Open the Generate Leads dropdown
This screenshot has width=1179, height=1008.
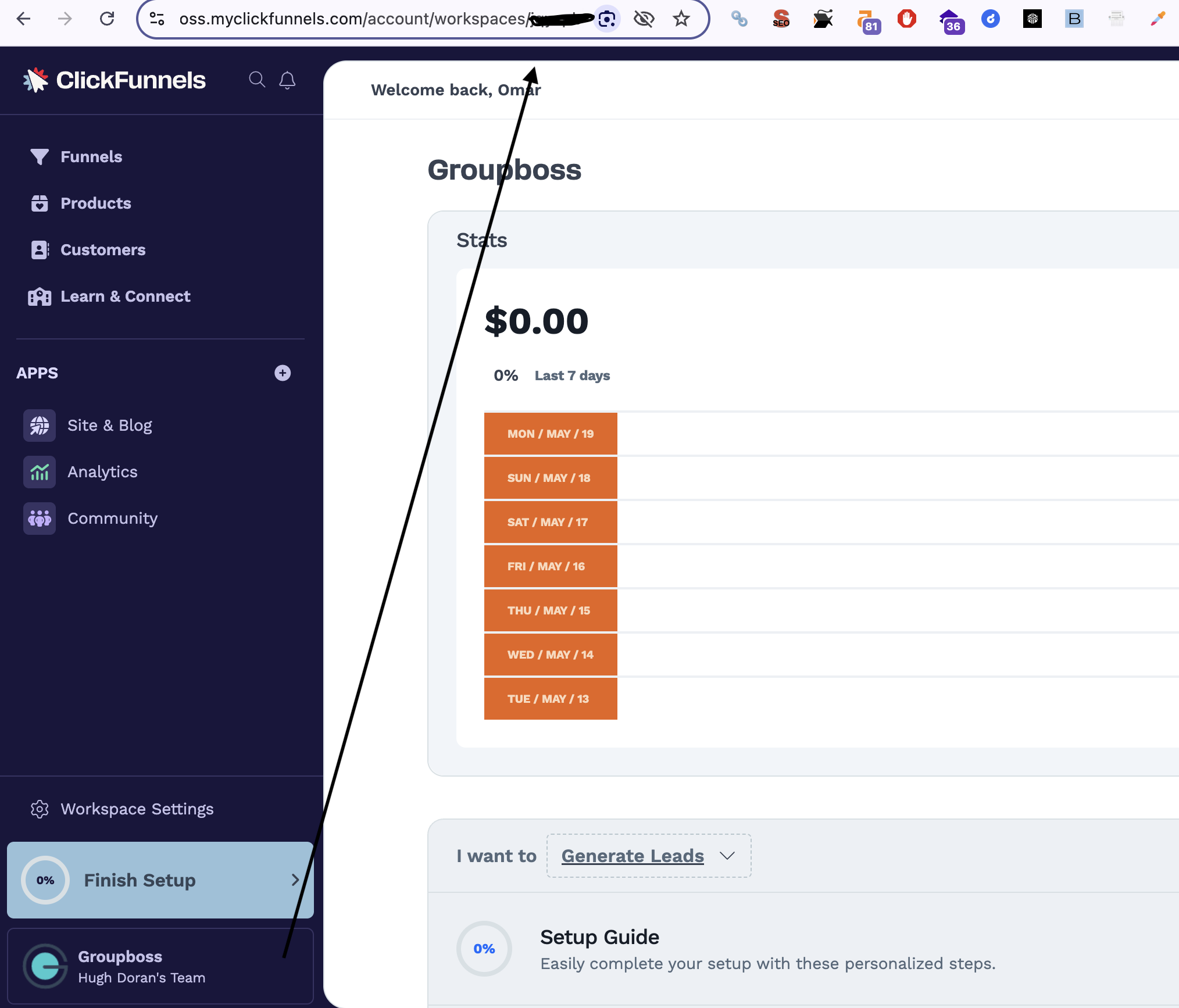click(x=649, y=856)
